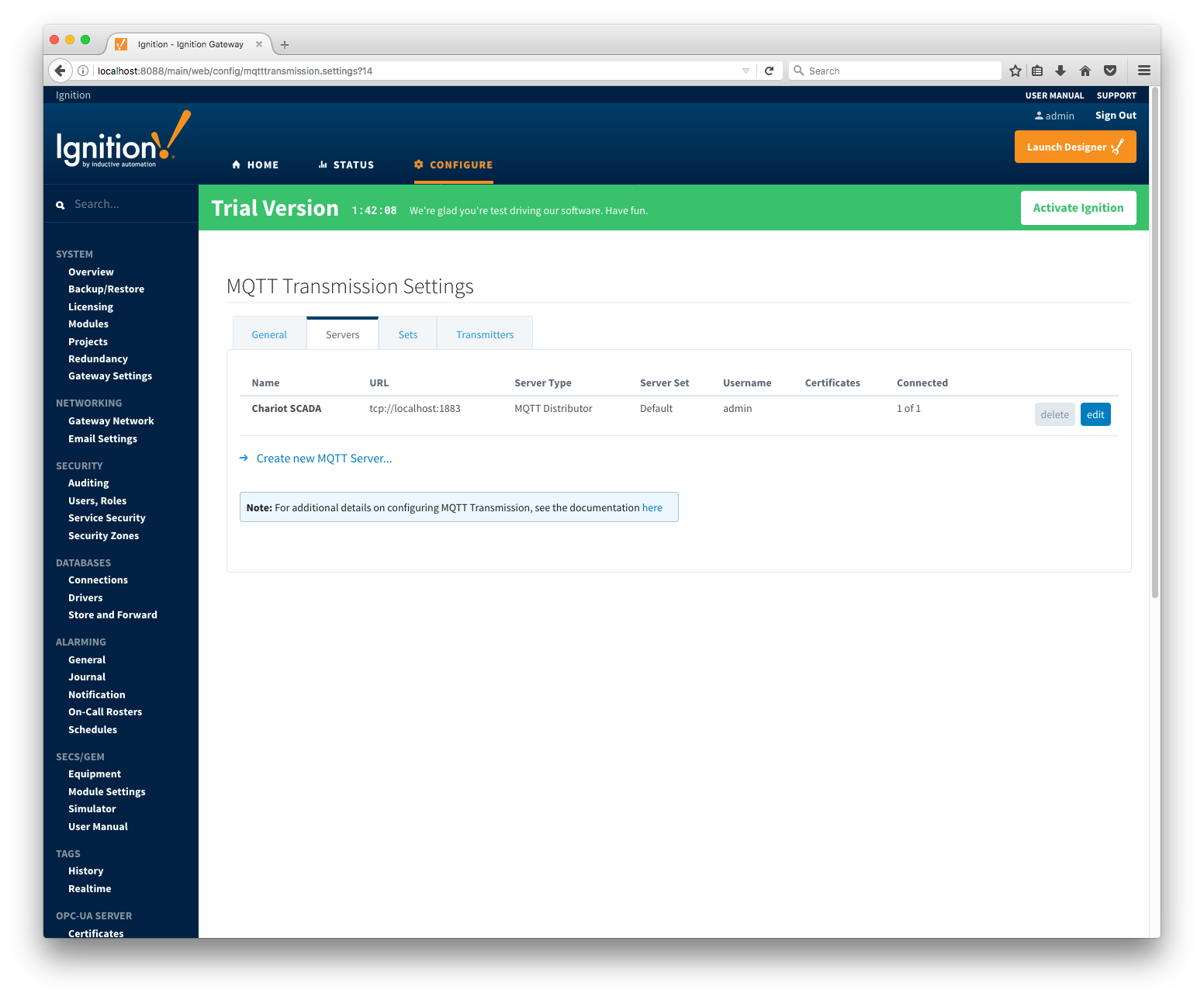Open Users, Roles in sidebar

pos(97,501)
